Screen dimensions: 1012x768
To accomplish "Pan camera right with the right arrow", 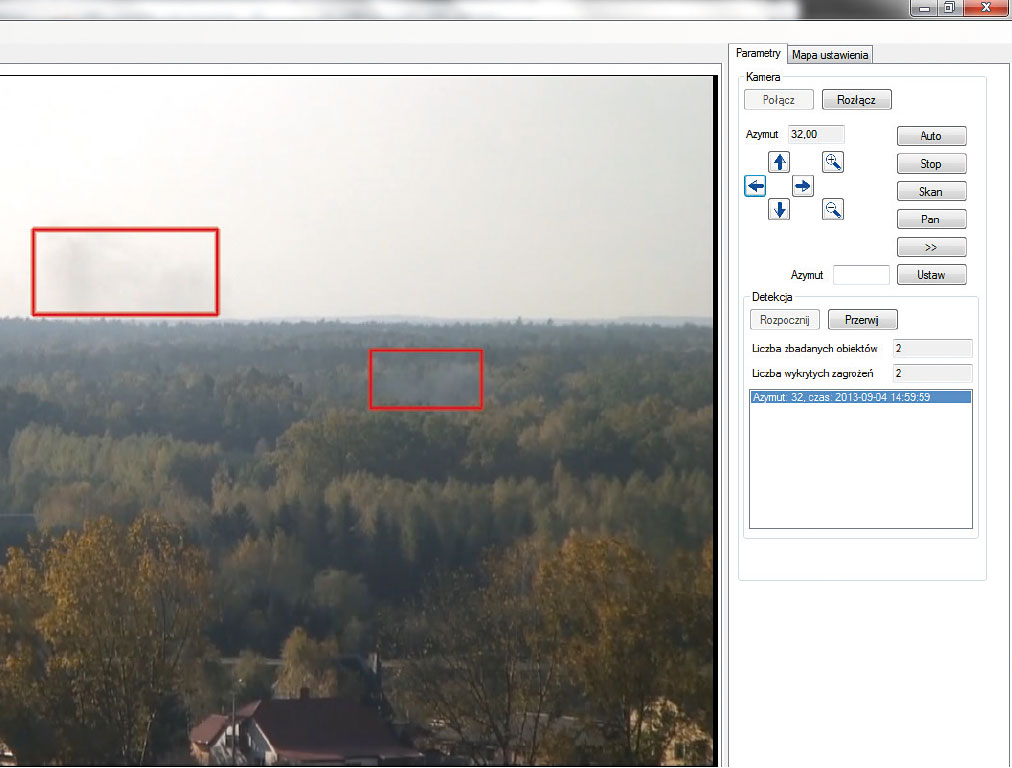I will click(x=802, y=186).
